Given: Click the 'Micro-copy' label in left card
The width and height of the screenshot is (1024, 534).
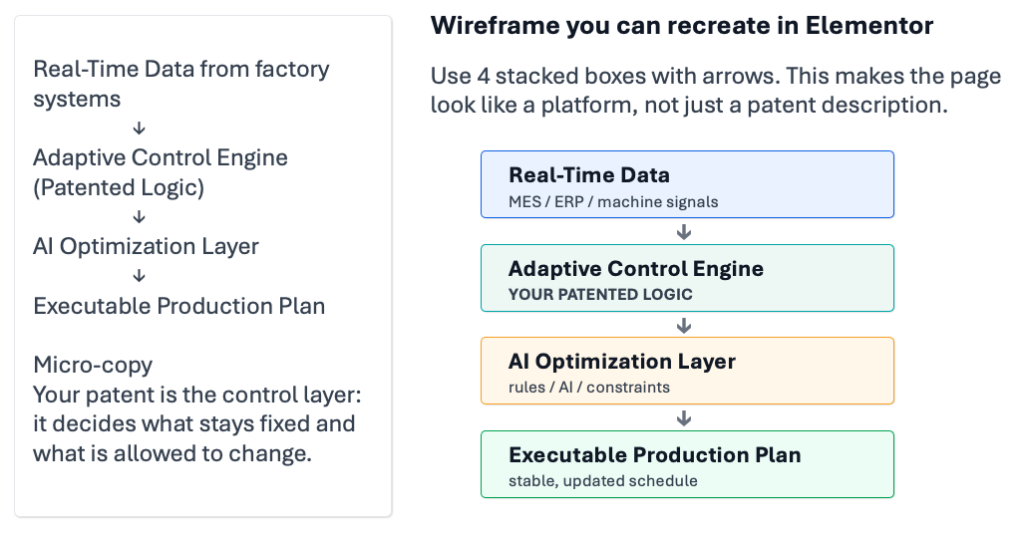Looking at the screenshot, I should [93, 364].
